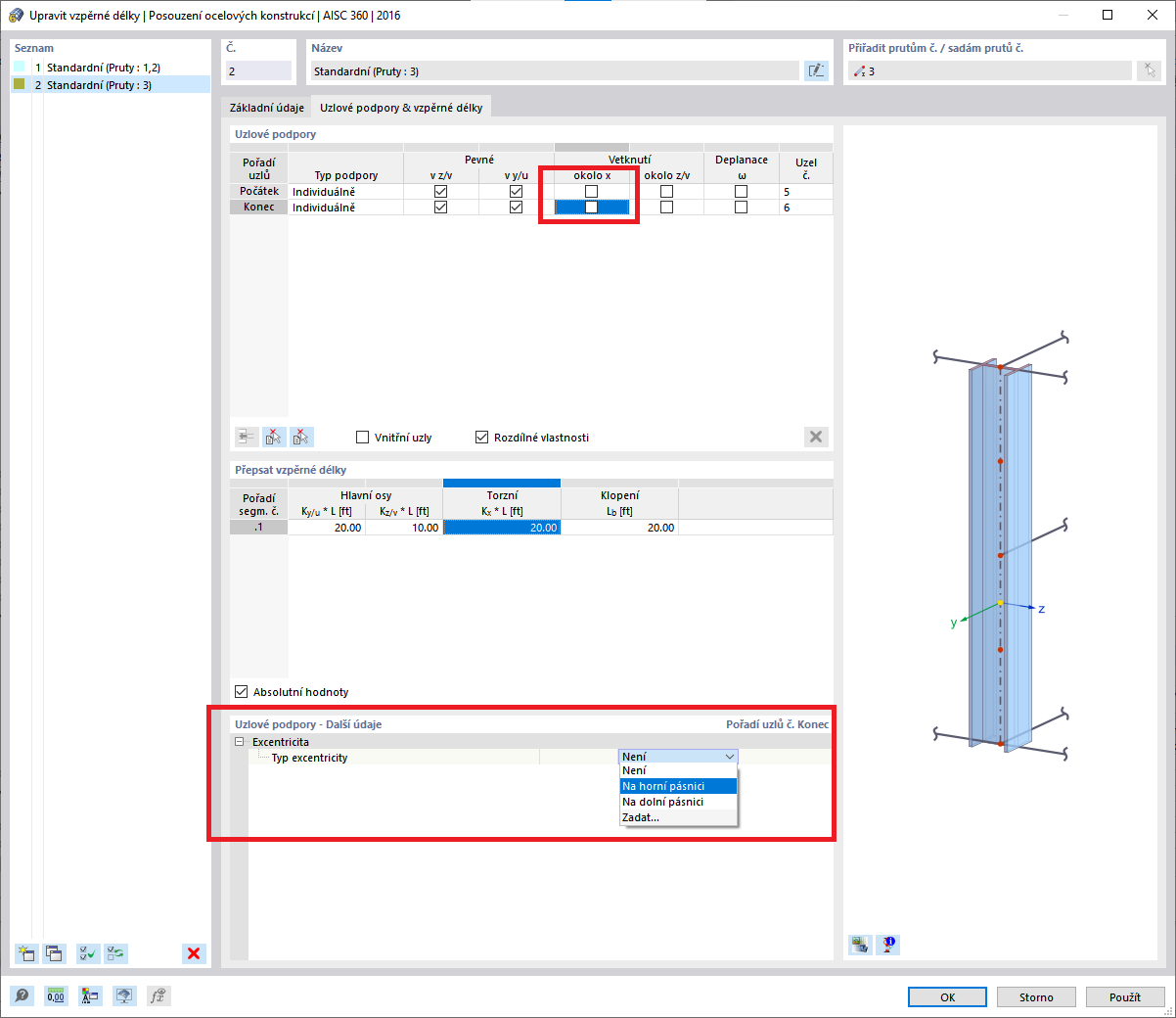Toggle Pevné v y/u checkbox in Počátek row
This screenshot has height=1018, width=1176.
click(516, 192)
